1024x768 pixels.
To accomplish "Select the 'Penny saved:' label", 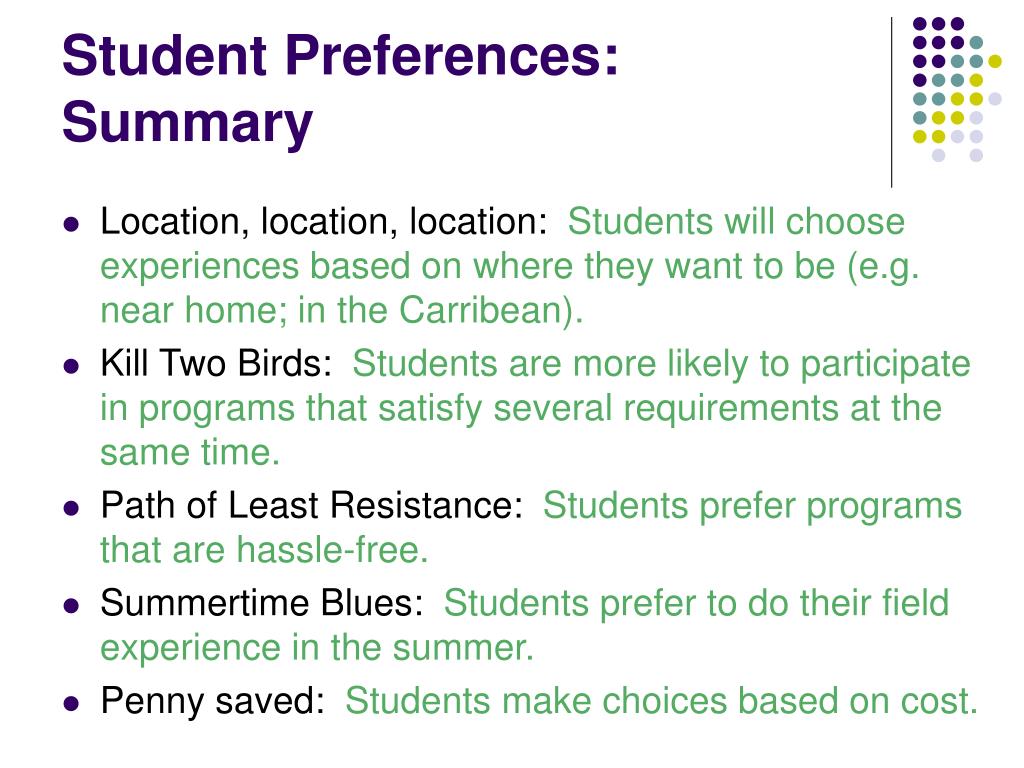I will pyautogui.click(x=212, y=702).
